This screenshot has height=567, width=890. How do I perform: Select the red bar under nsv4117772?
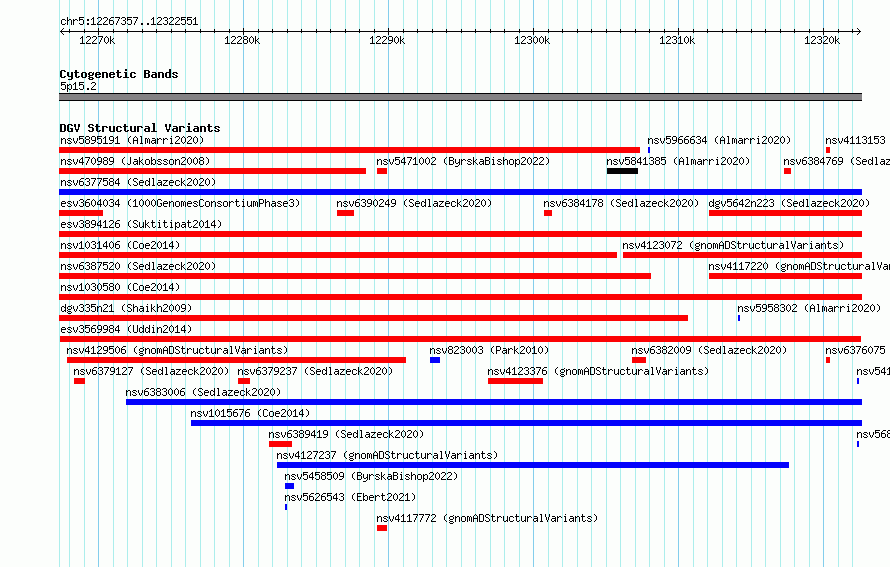pyautogui.click(x=382, y=528)
